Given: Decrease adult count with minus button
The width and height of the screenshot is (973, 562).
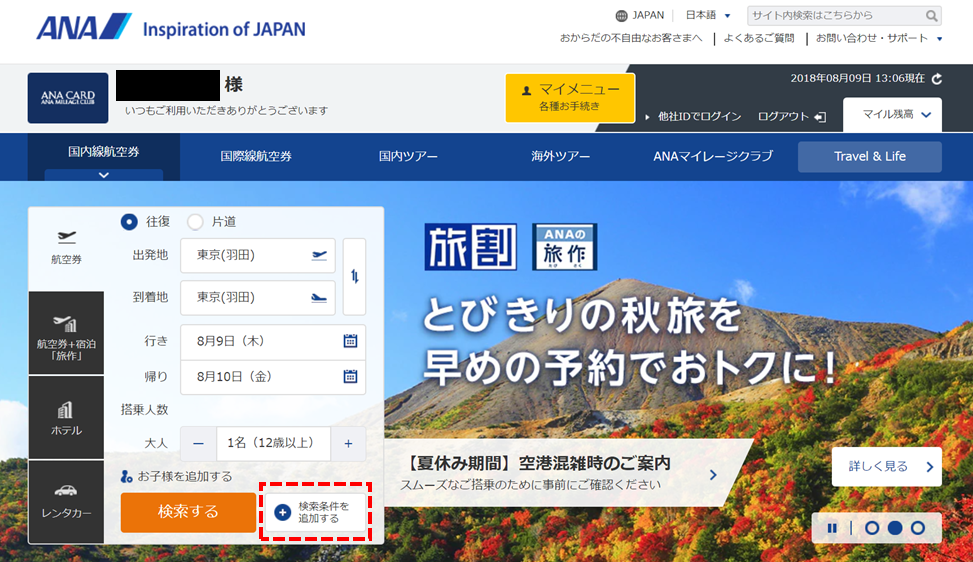Looking at the screenshot, I should 199,444.
